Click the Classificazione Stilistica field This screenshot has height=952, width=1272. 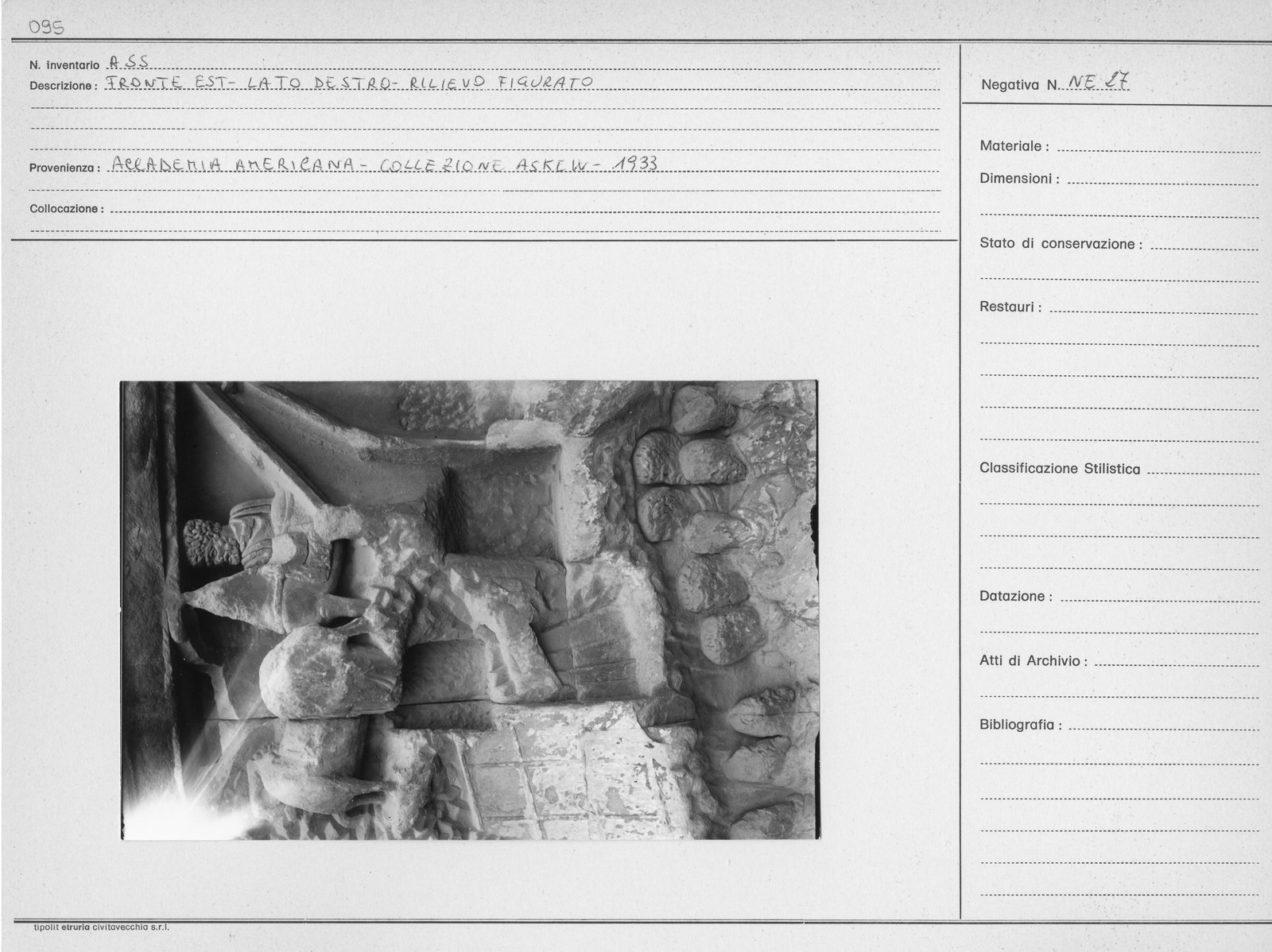point(1203,469)
